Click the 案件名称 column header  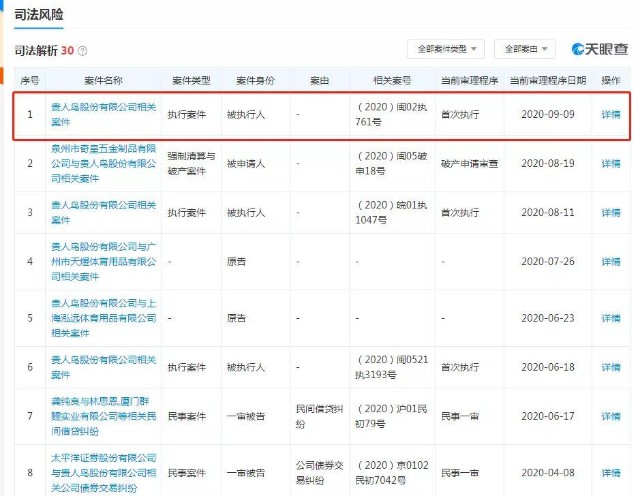103,80
